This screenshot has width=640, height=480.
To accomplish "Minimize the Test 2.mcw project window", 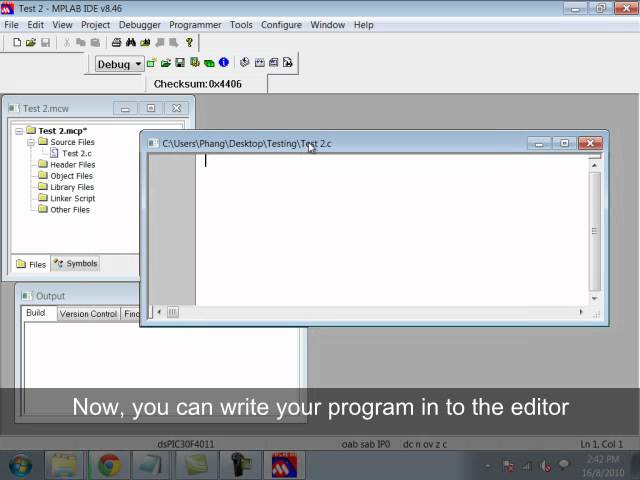I will click(x=125, y=109).
